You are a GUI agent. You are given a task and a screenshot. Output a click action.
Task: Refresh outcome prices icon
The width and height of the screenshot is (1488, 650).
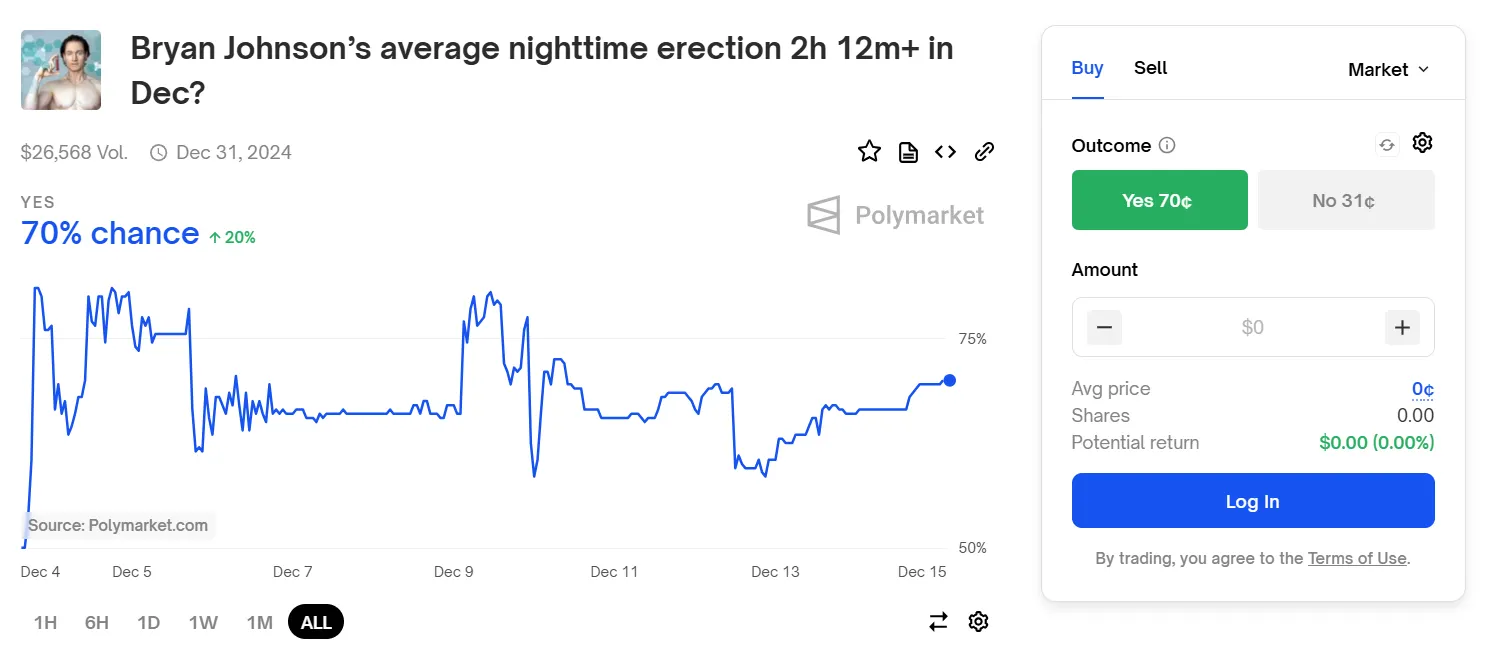[1387, 145]
